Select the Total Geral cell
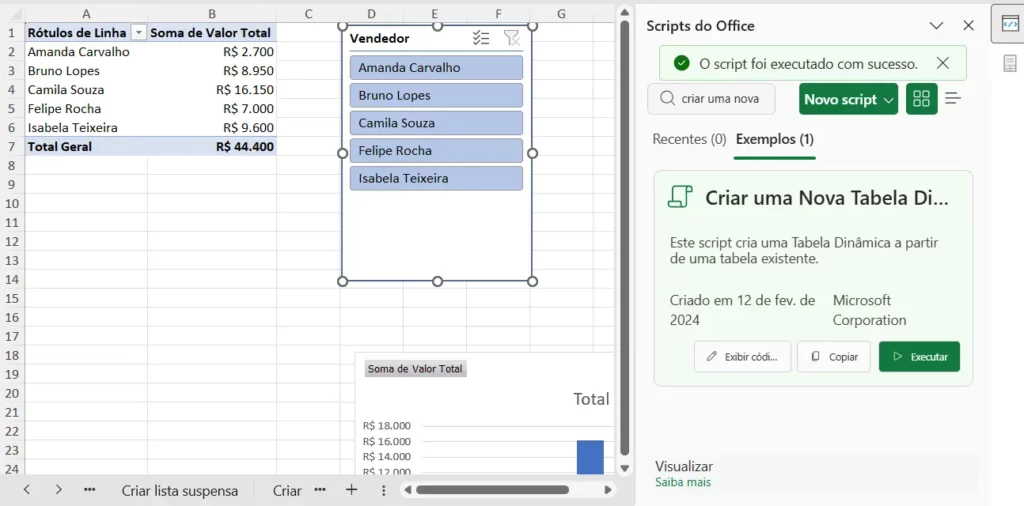The width and height of the screenshot is (1024, 506). coord(86,146)
